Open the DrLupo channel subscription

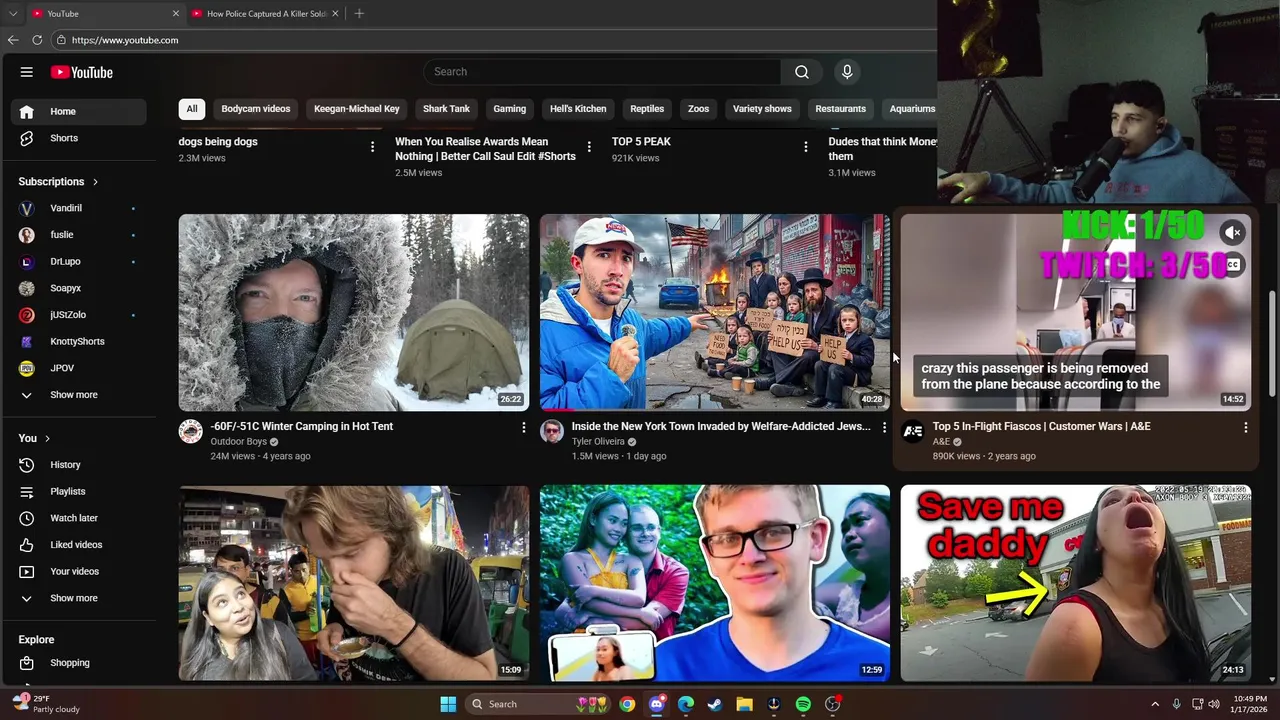[x=80, y=261]
